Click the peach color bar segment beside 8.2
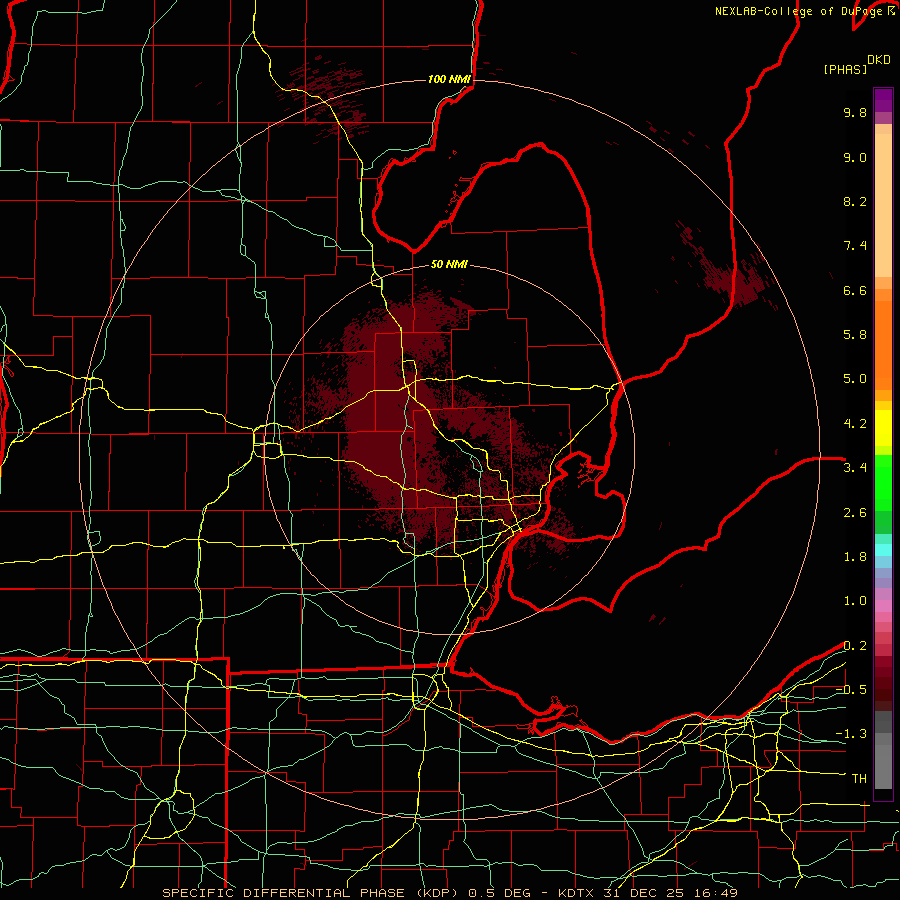Viewport: 900px width, 900px height. tap(883, 205)
